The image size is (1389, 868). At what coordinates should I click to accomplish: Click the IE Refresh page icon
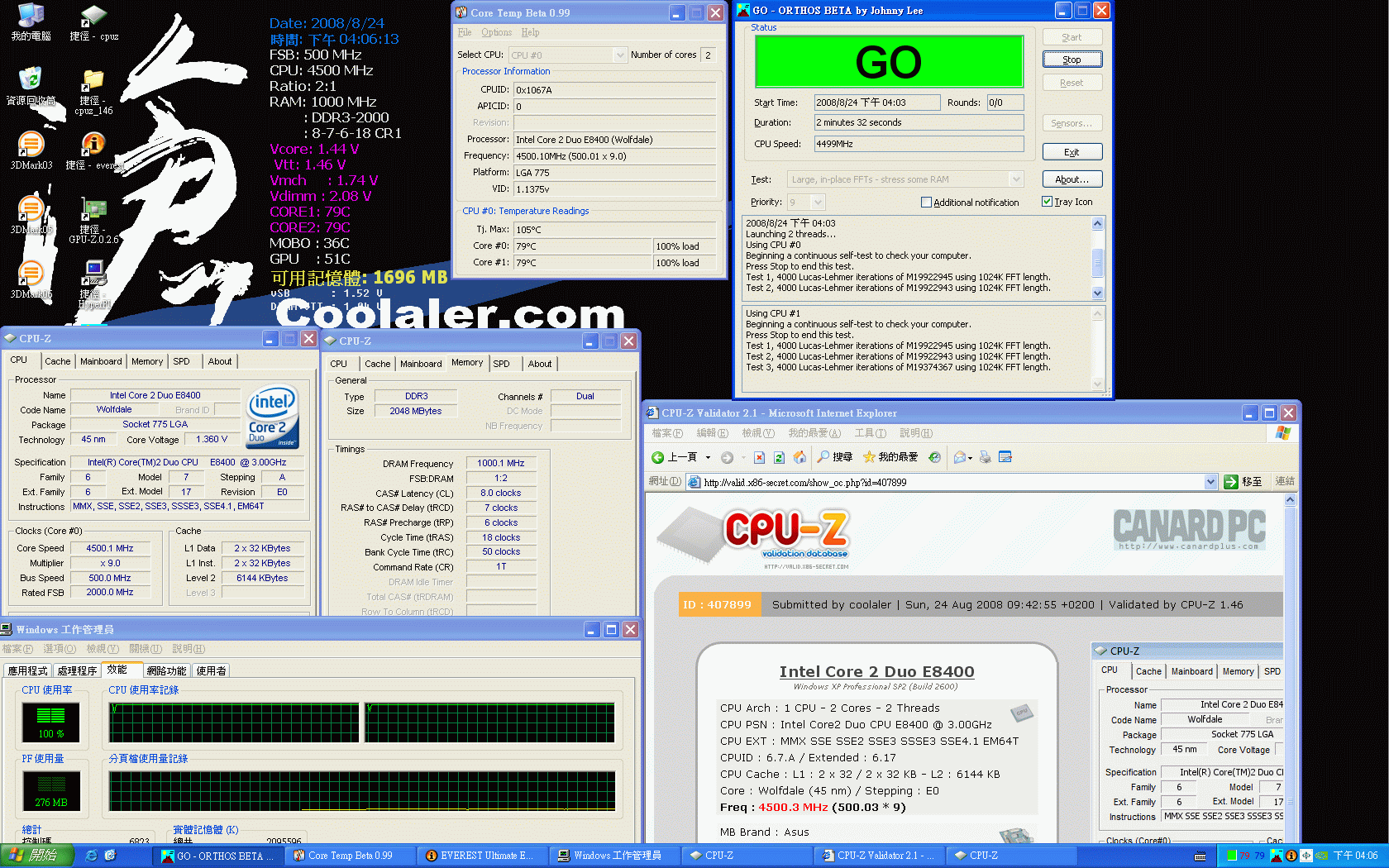click(x=779, y=457)
